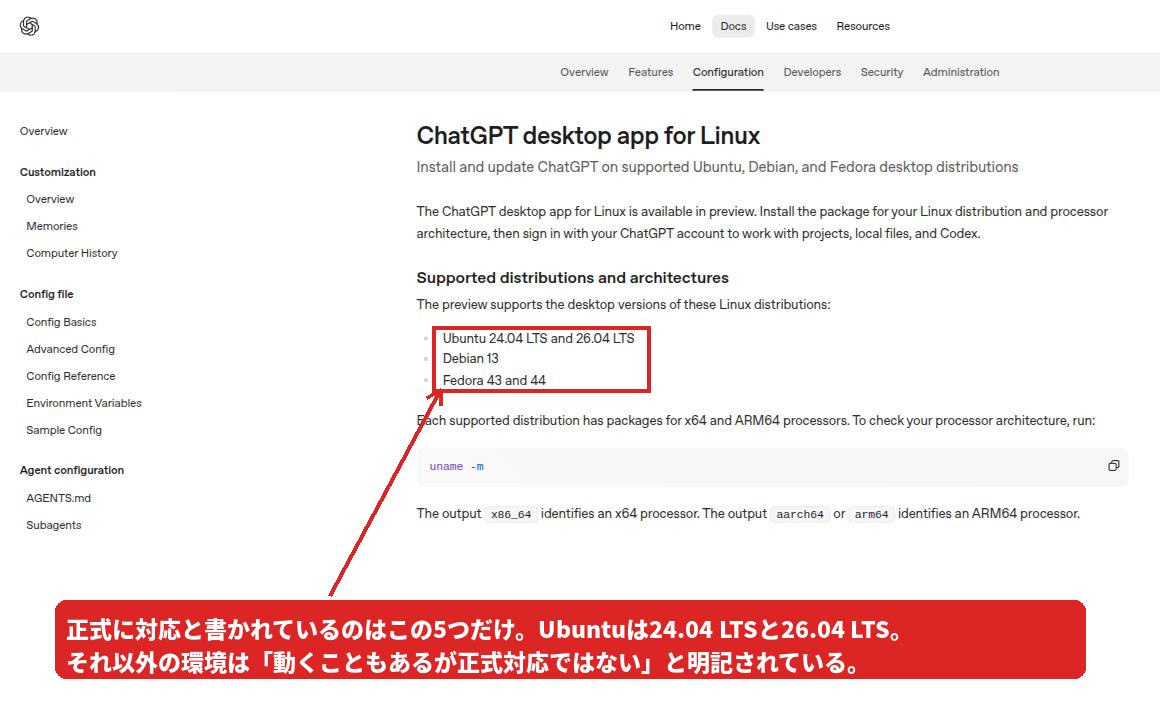Click the Config file section heading
The height and width of the screenshot is (715, 1160).
click(x=47, y=294)
